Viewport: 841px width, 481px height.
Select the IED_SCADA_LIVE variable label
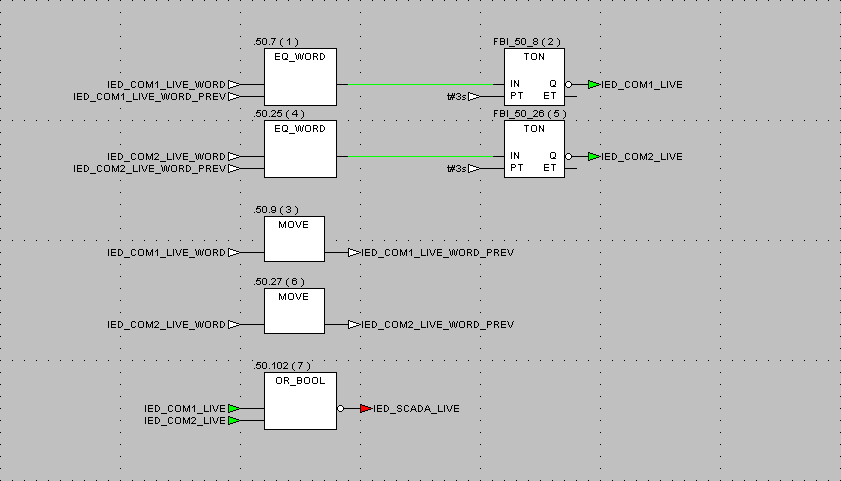[416, 409]
